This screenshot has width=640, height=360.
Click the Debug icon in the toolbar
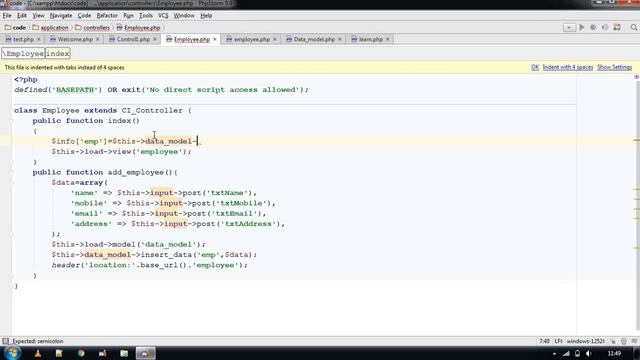pos(593,27)
